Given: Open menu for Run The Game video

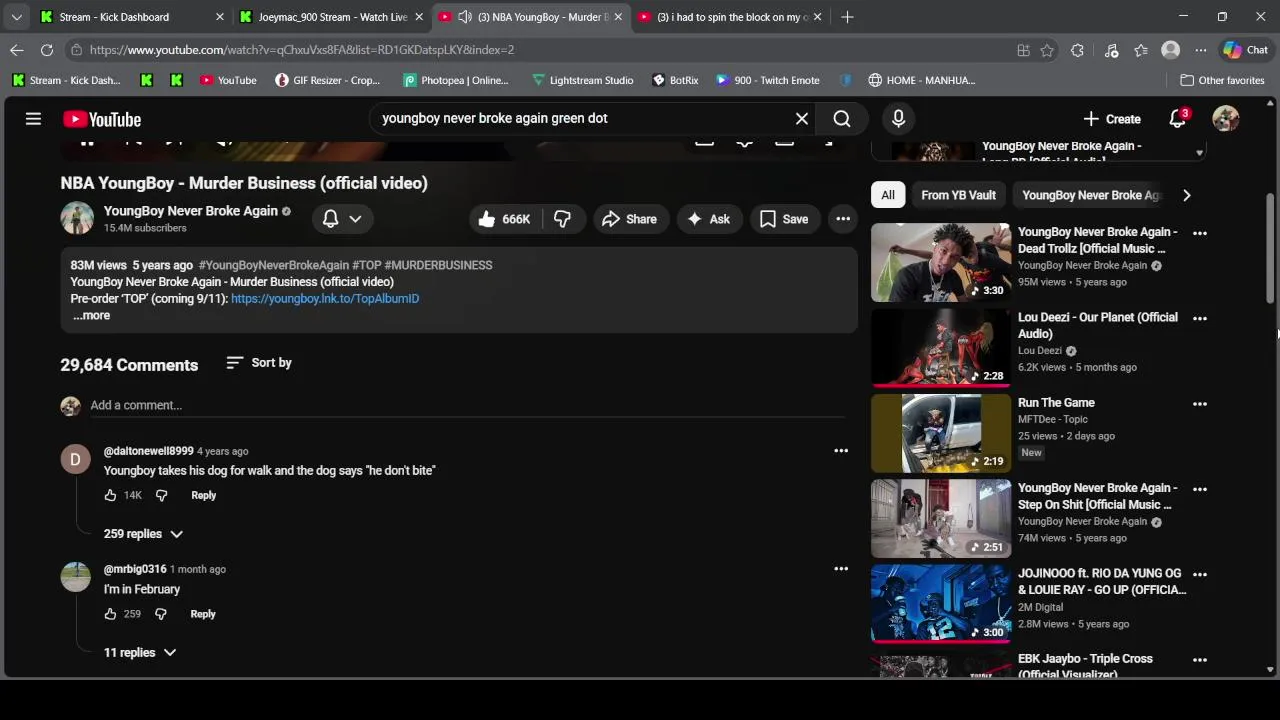Looking at the screenshot, I should 1200,404.
